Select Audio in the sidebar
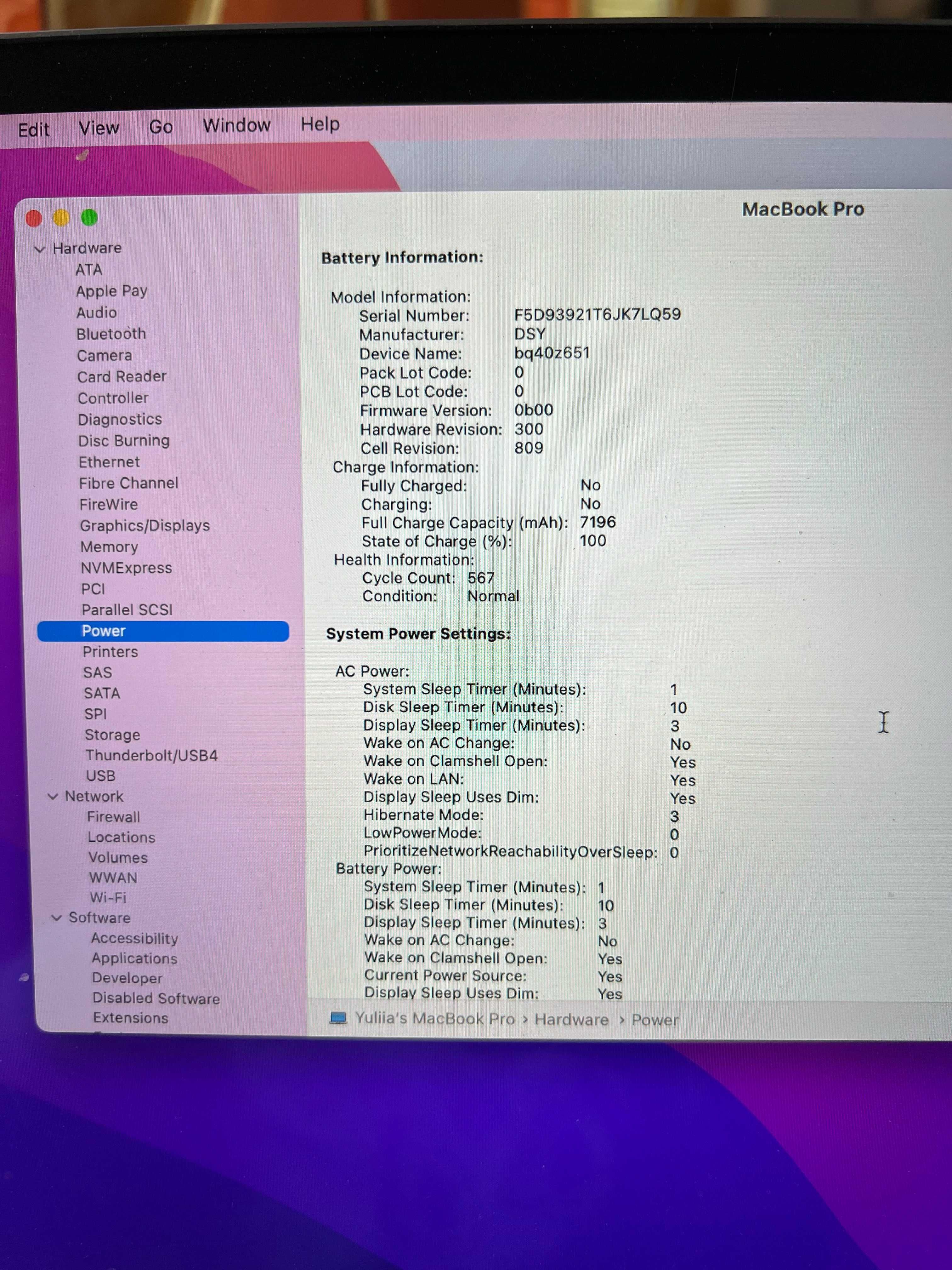 (96, 312)
